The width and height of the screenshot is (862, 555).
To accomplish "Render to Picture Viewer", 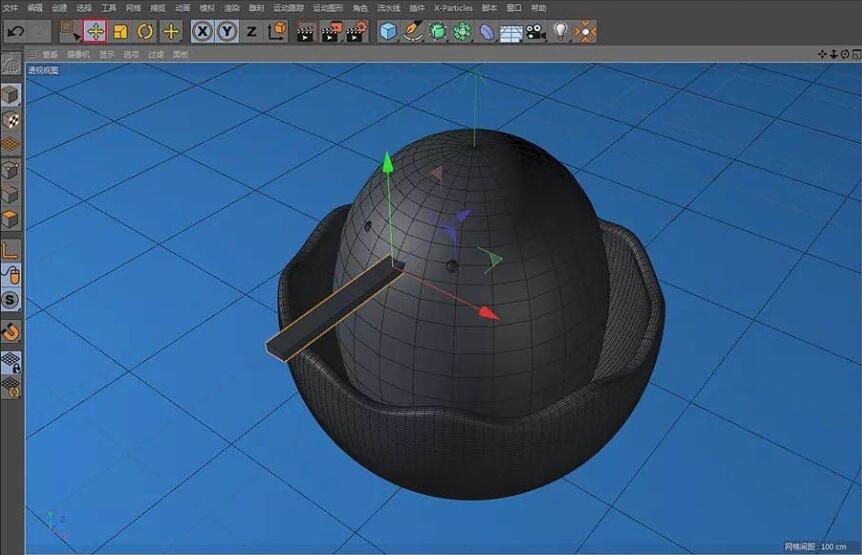I will 331,32.
